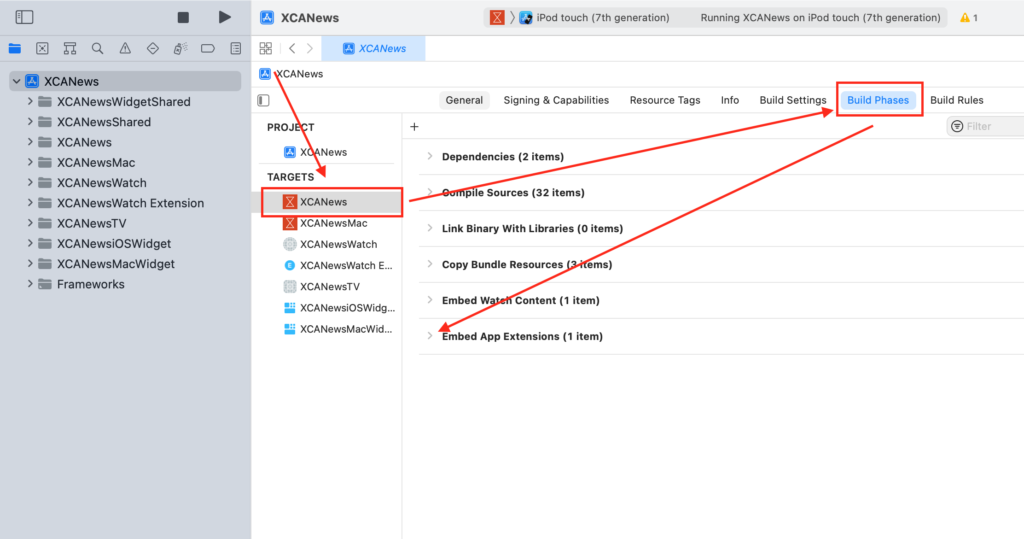This screenshot has width=1024, height=539.
Task: Open the Symbol navigator
Action: tap(70, 48)
